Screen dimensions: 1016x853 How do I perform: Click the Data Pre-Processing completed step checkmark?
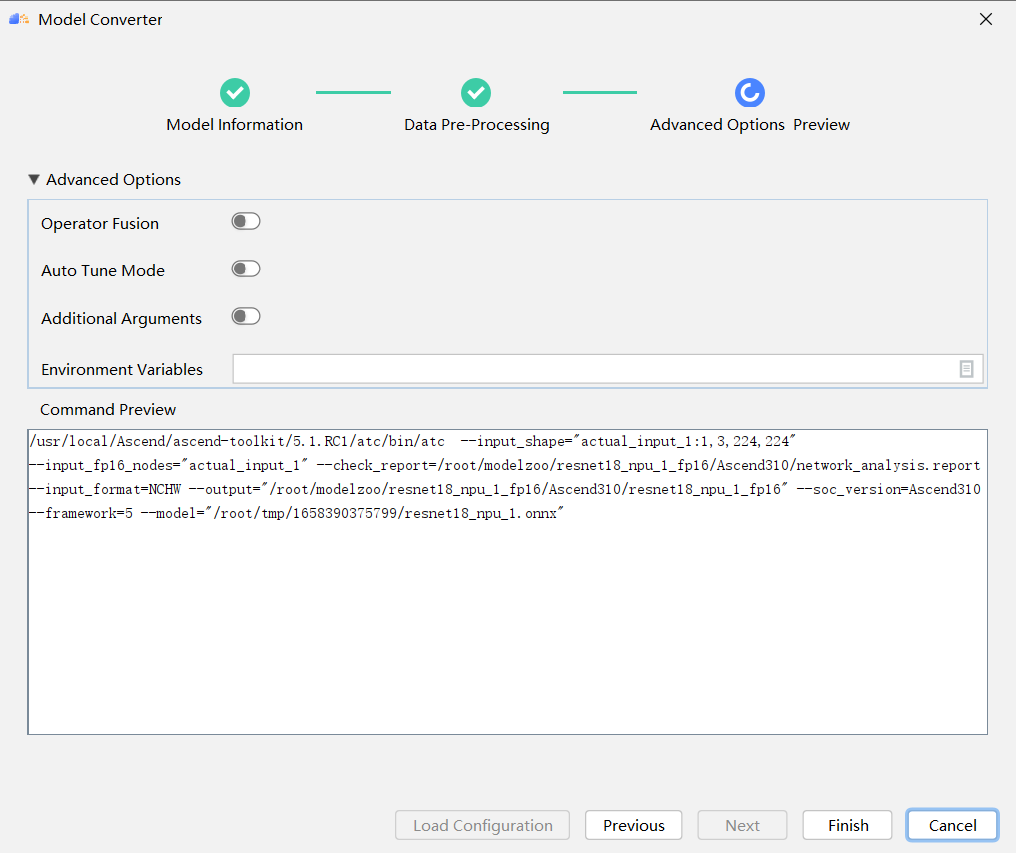pyautogui.click(x=476, y=93)
